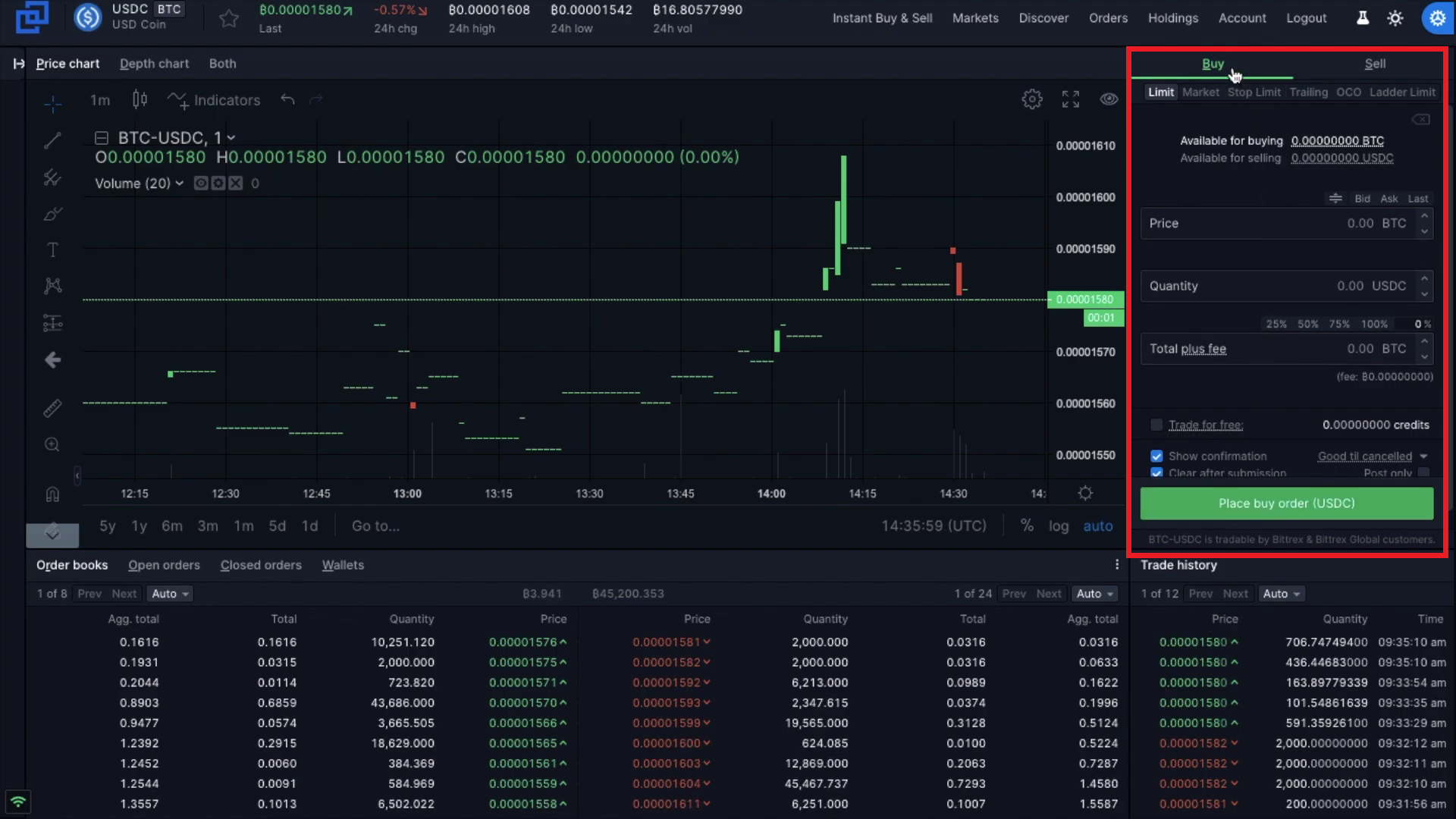Select the Market order type tab
Viewport: 1456px width, 819px height.
pyautogui.click(x=1200, y=92)
